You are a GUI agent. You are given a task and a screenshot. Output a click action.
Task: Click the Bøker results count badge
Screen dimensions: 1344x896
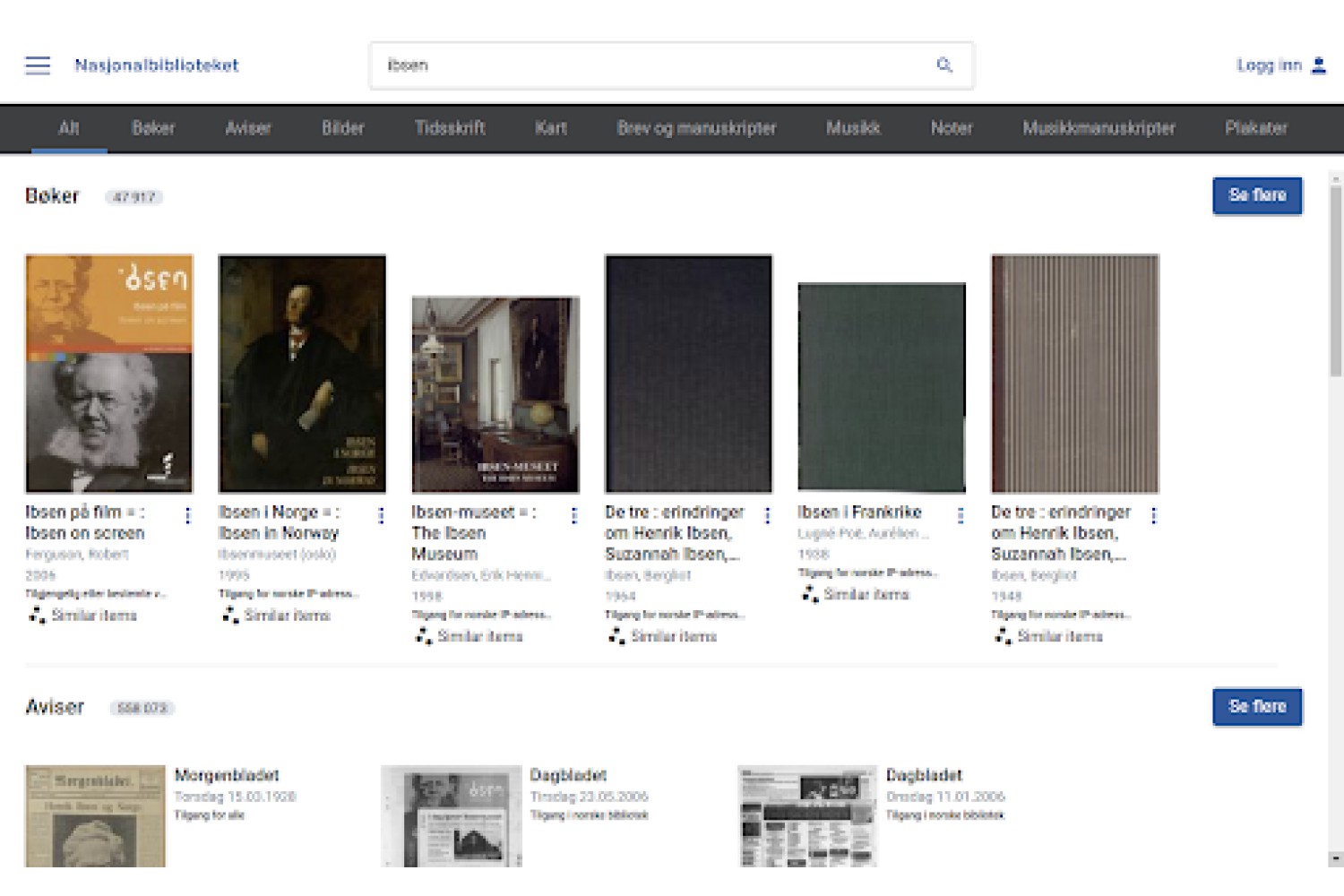pyautogui.click(x=134, y=197)
